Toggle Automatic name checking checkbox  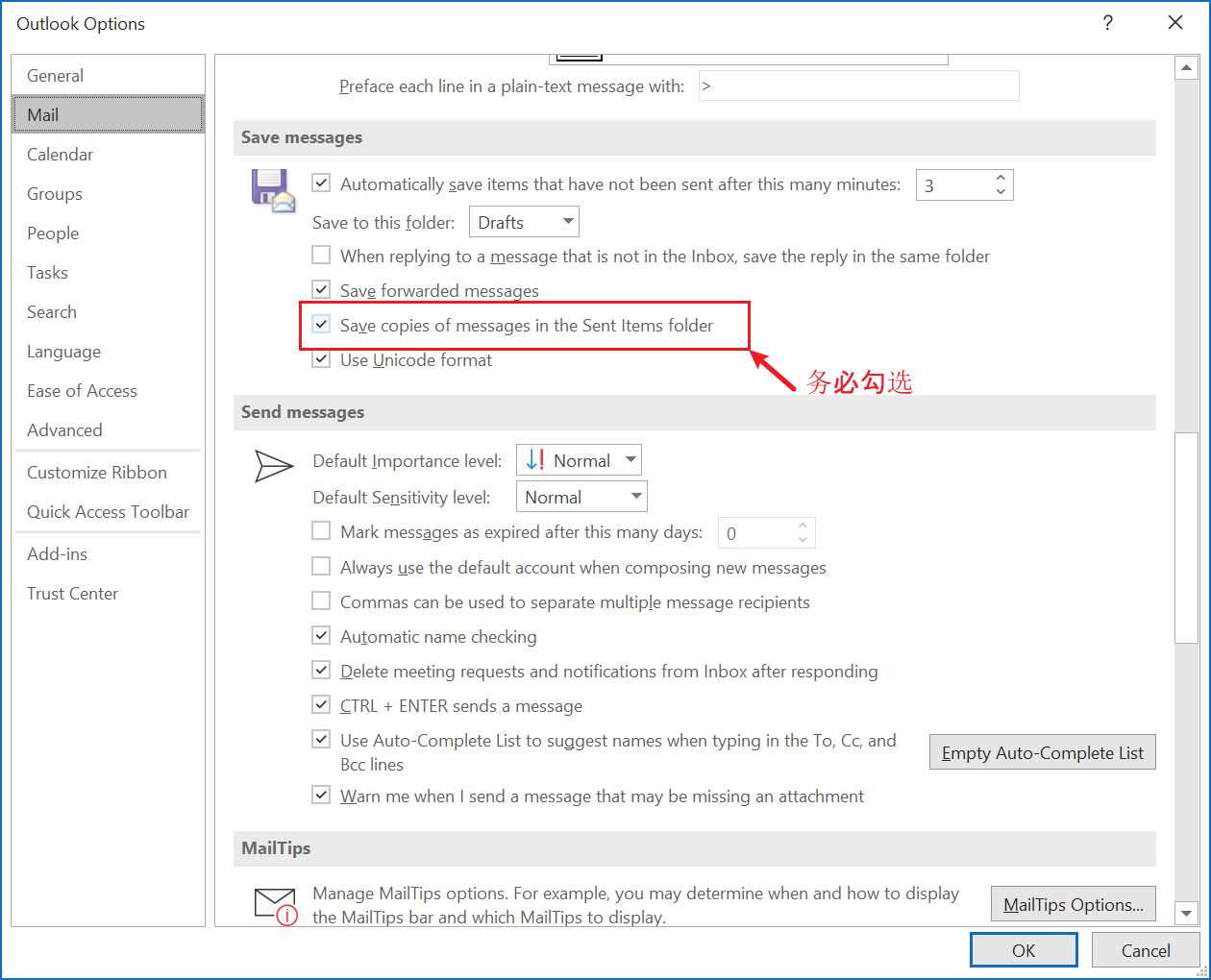click(x=321, y=636)
